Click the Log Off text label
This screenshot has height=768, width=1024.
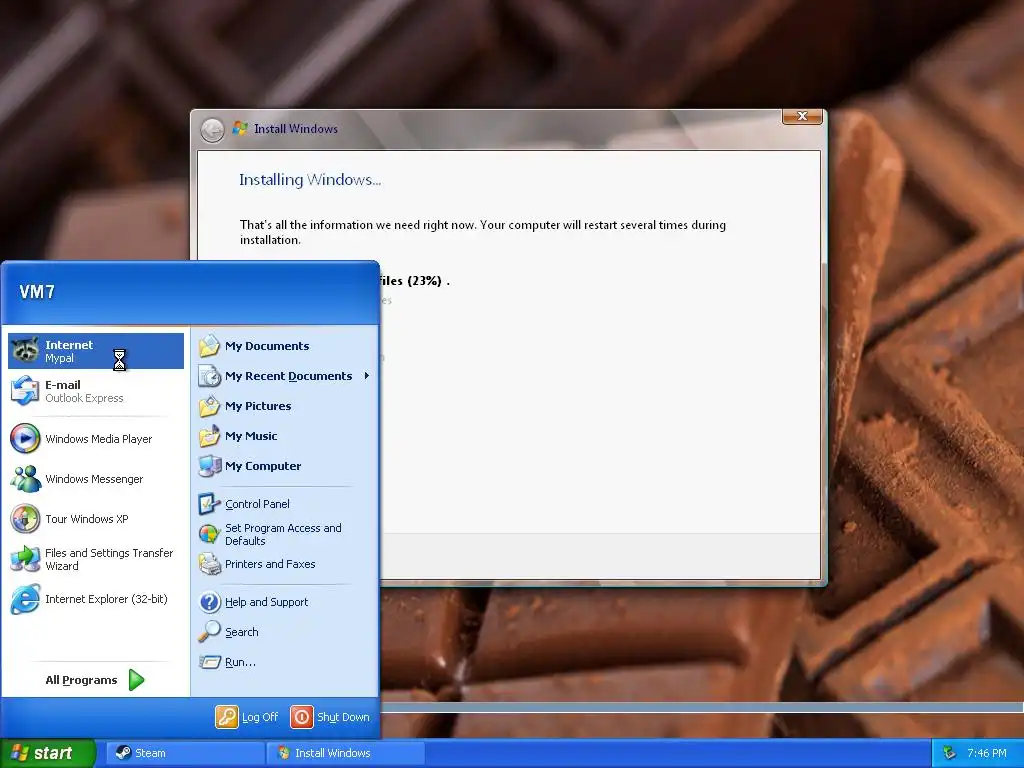(x=260, y=716)
